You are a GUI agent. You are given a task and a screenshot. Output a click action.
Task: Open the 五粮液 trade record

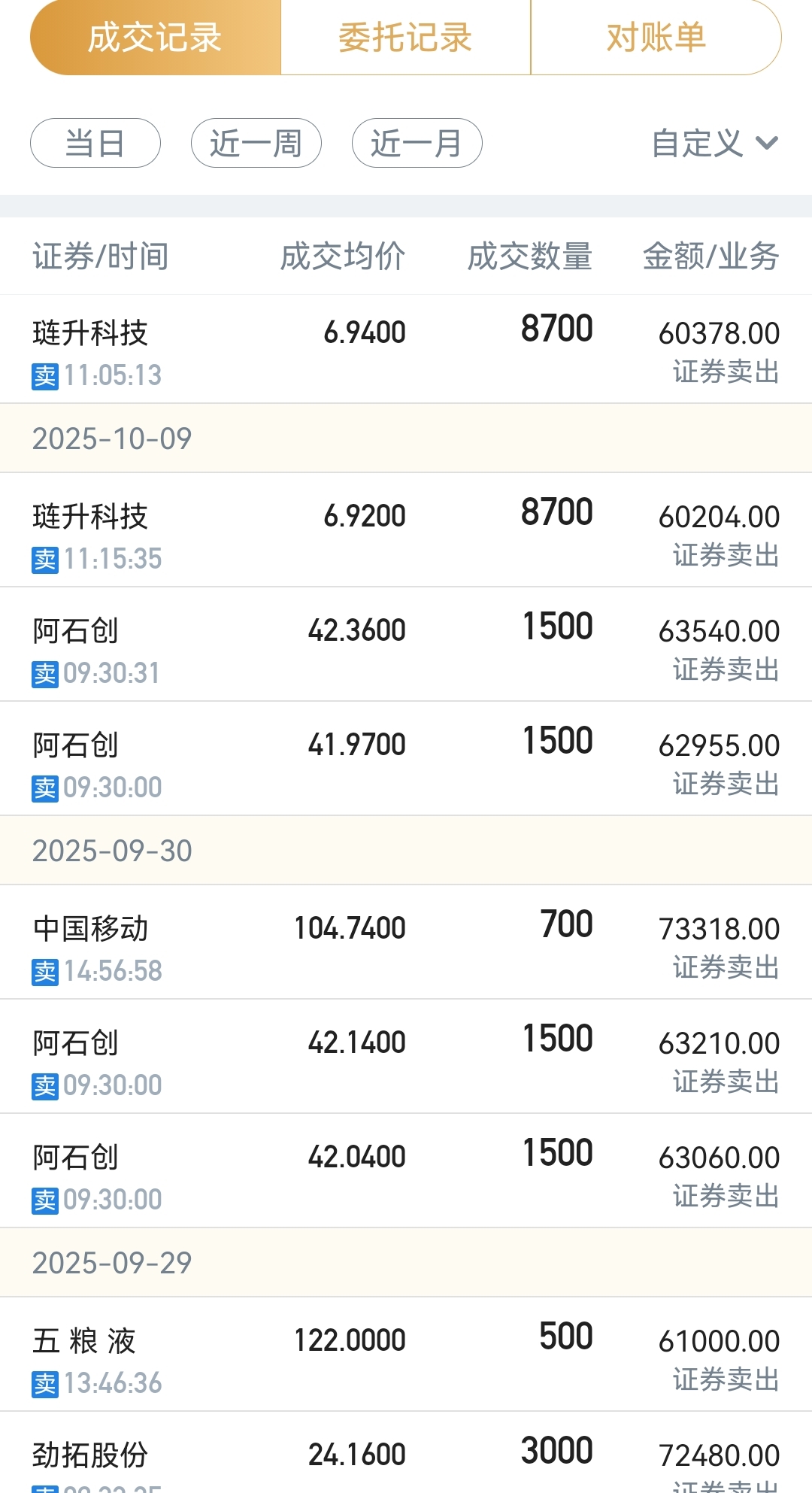(x=406, y=1354)
